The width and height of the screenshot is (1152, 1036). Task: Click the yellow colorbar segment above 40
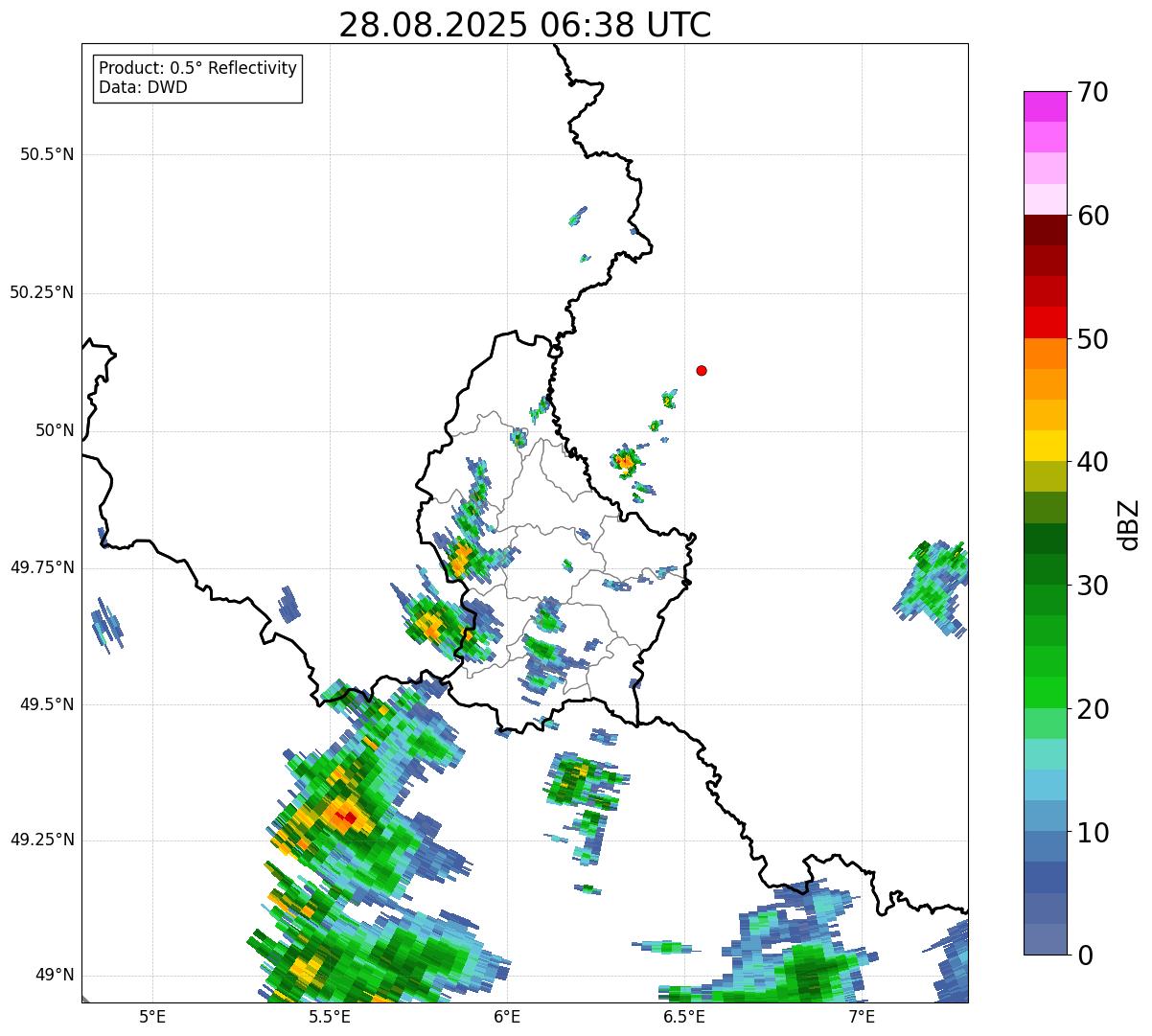click(1046, 446)
